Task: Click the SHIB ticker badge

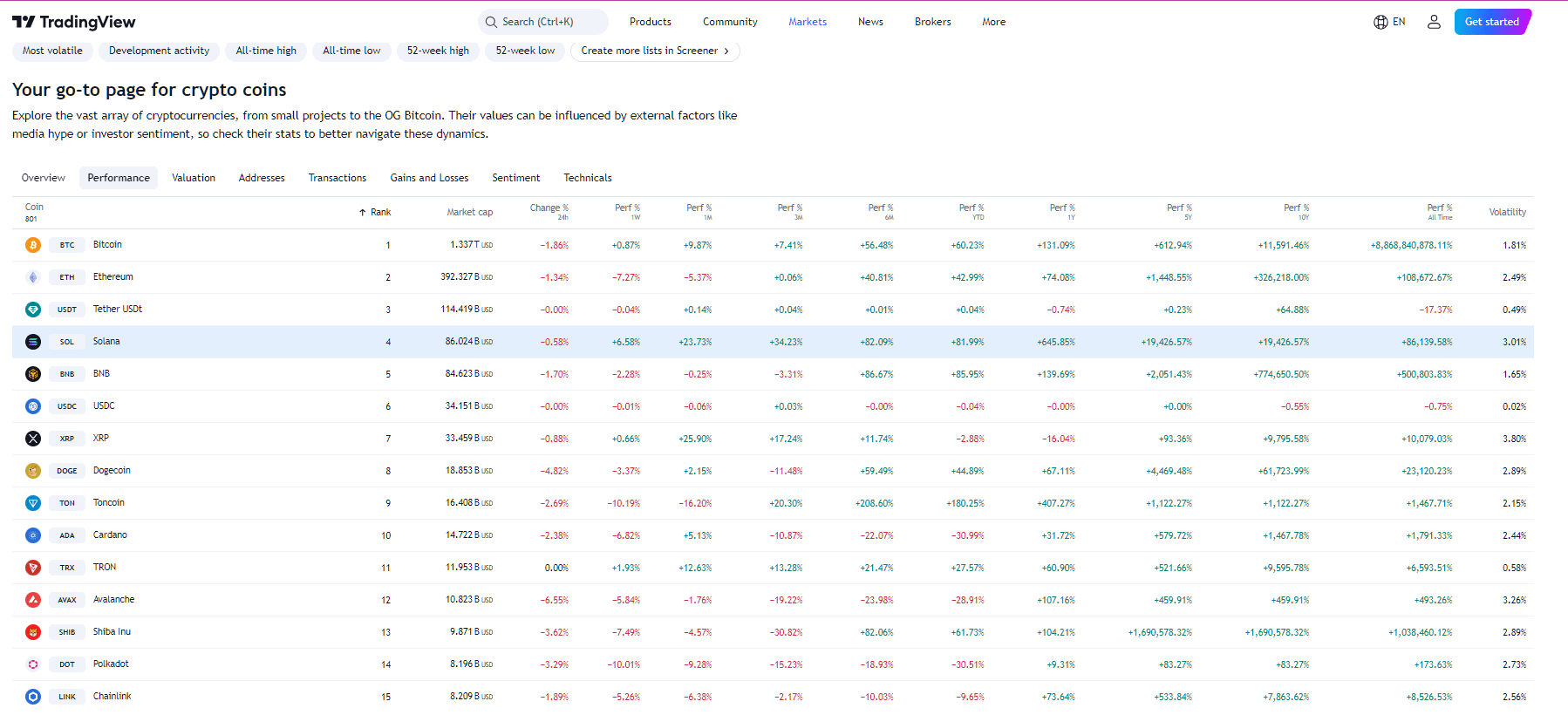Action: pyautogui.click(x=67, y=632)
